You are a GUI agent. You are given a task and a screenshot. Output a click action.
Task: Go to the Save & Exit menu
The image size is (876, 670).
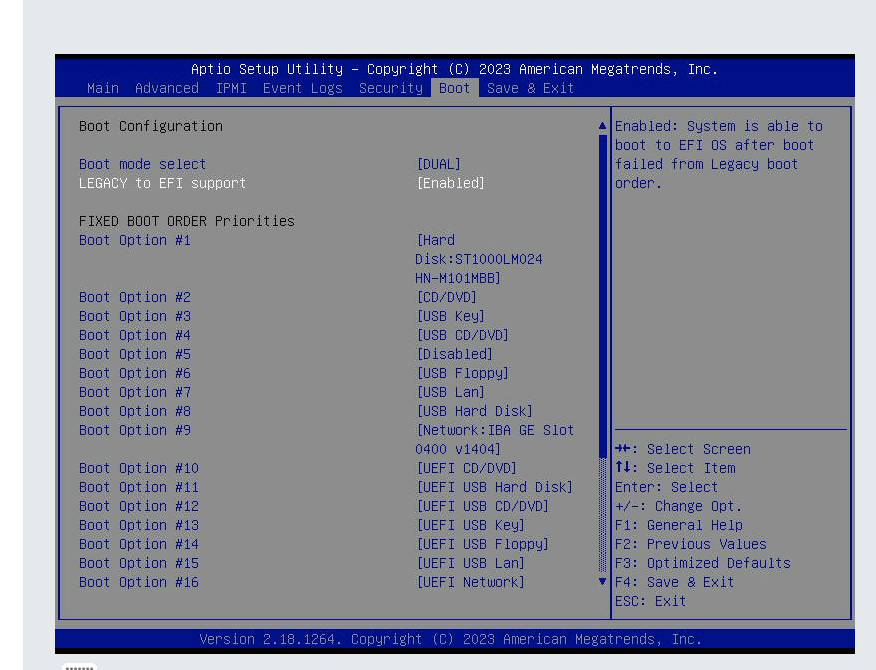pos(530,88)
